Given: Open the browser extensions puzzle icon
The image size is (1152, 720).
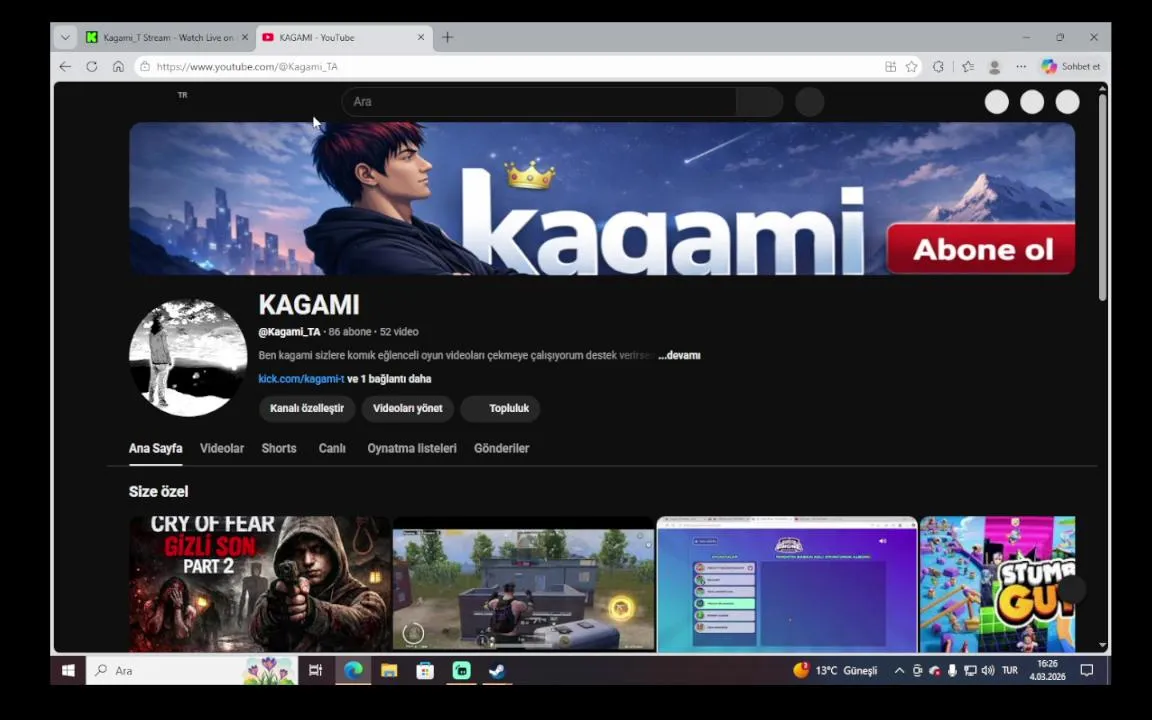Looking at the screenshot, I should 938,67.
